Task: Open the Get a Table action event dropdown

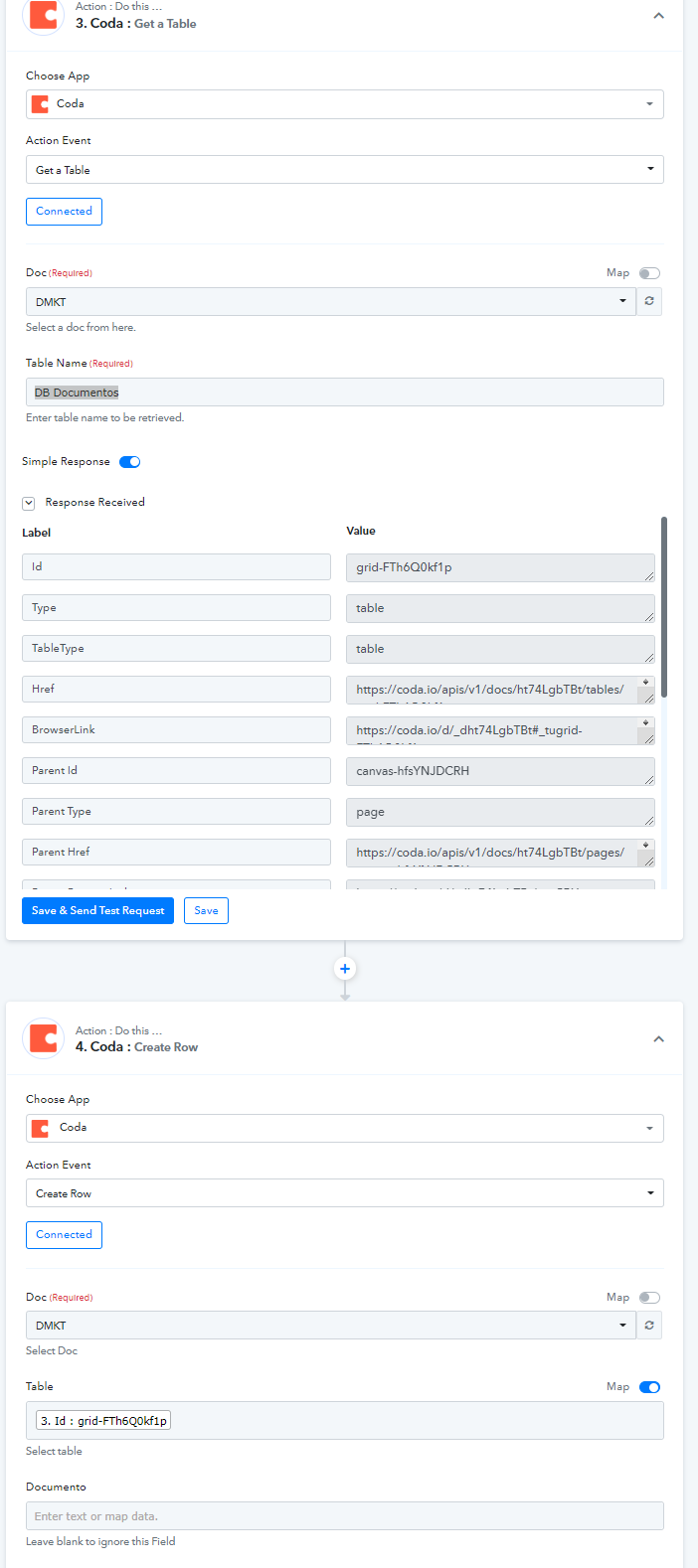Action: click(344, 170)
